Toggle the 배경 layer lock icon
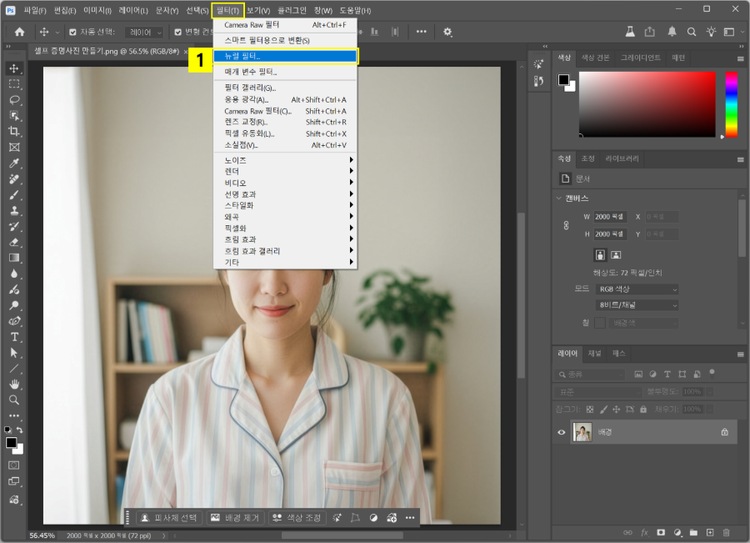Image resolution: width=750 pixels, height=543 pixels. pyautogui.click(x=725, y=432)
